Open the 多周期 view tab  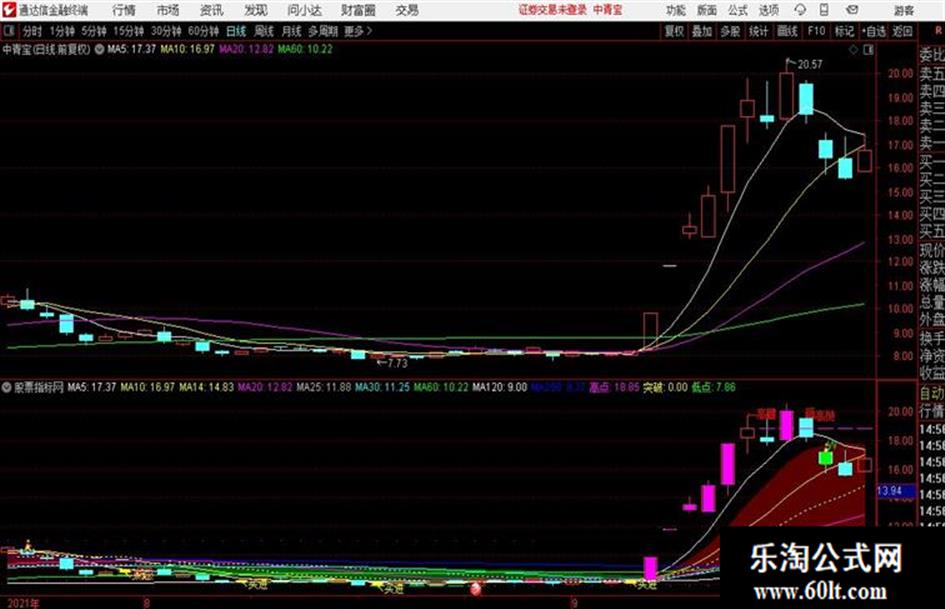pos(323,31)
